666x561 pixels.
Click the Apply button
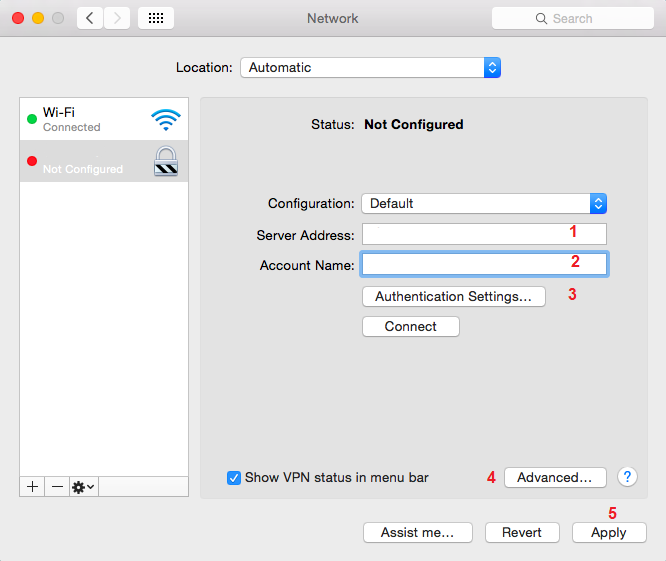(x=608, y=533)
